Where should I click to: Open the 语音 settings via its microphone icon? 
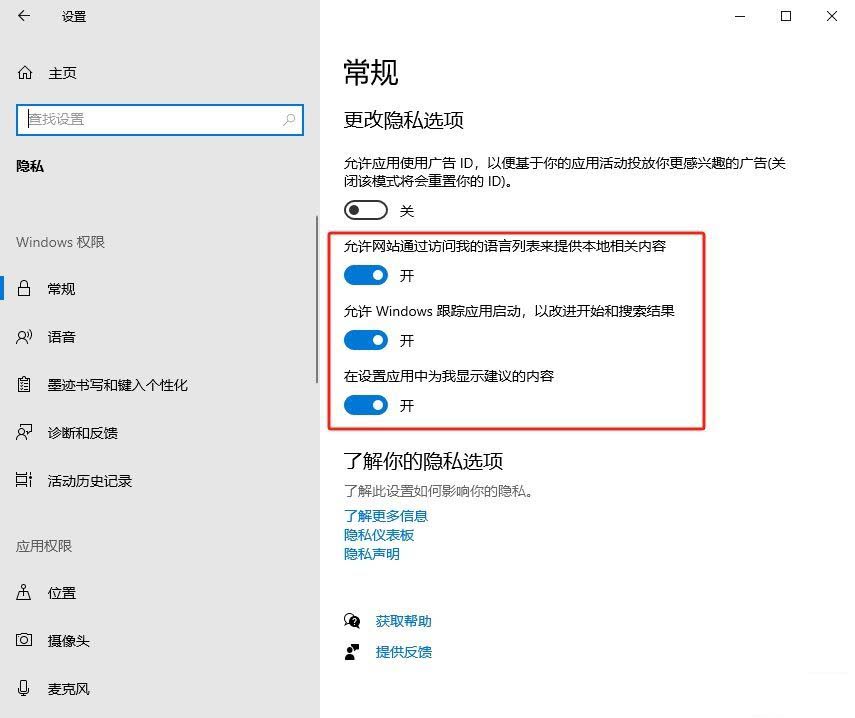(x=22, y=337)
